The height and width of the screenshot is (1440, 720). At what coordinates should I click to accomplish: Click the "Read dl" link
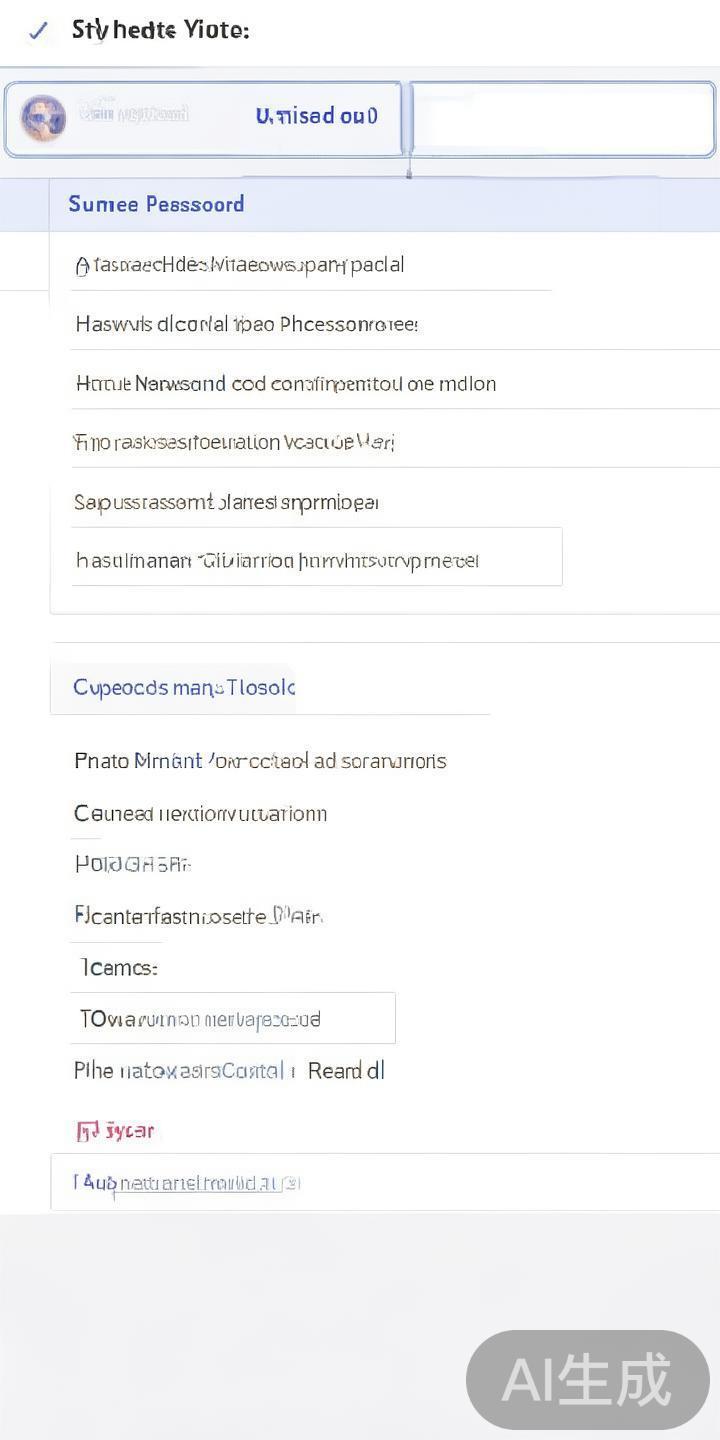[x=346, y=1071]
